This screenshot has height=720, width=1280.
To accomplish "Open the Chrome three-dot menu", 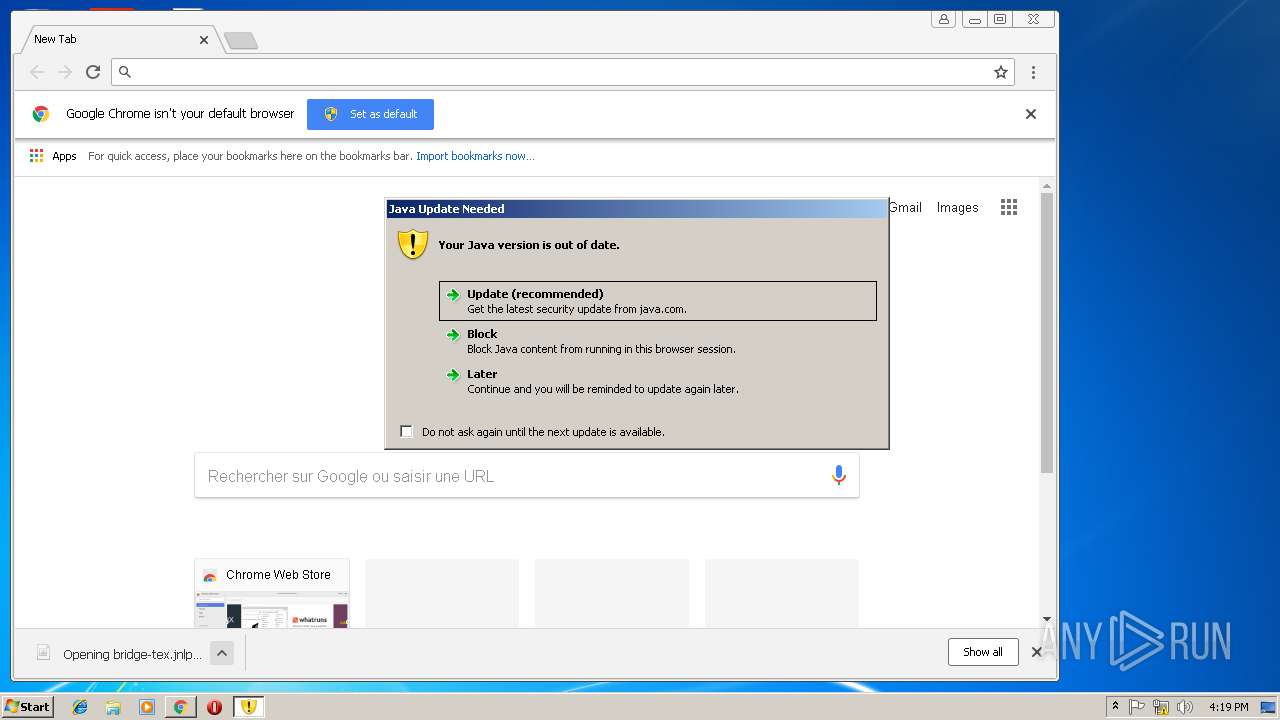I will click(x=1033, y=72).
